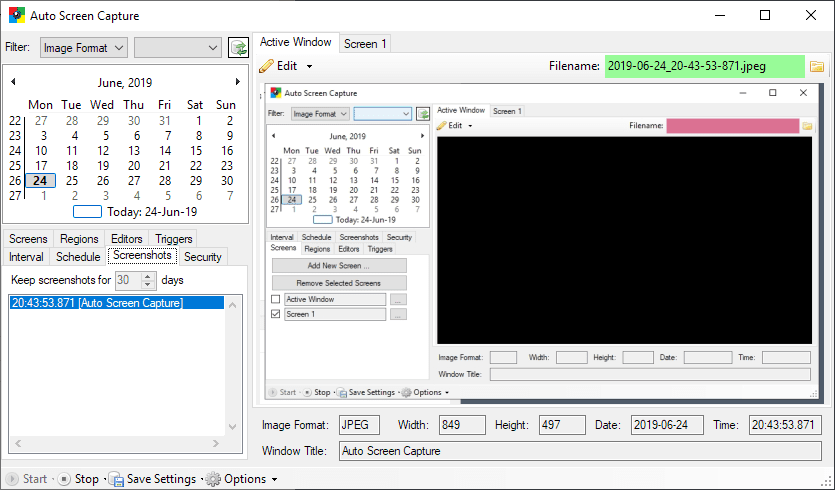The height and width of the screenshot is (490, 835).
Task: Switch to the Screen 1 preview tab
Action: (365, 43)
